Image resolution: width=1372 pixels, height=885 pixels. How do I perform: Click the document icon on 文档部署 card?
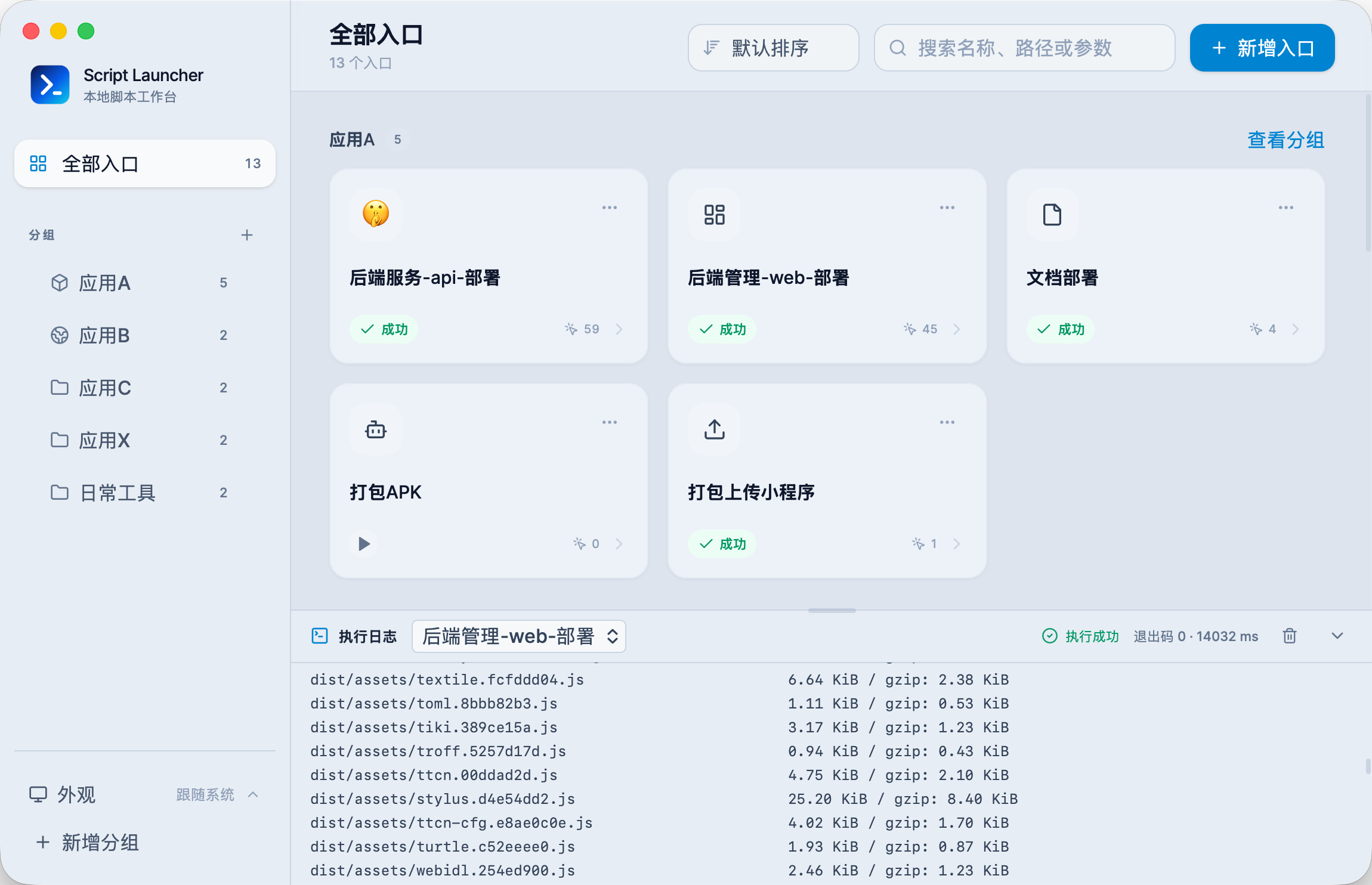pyautogui.click(x=1052, y=214)
